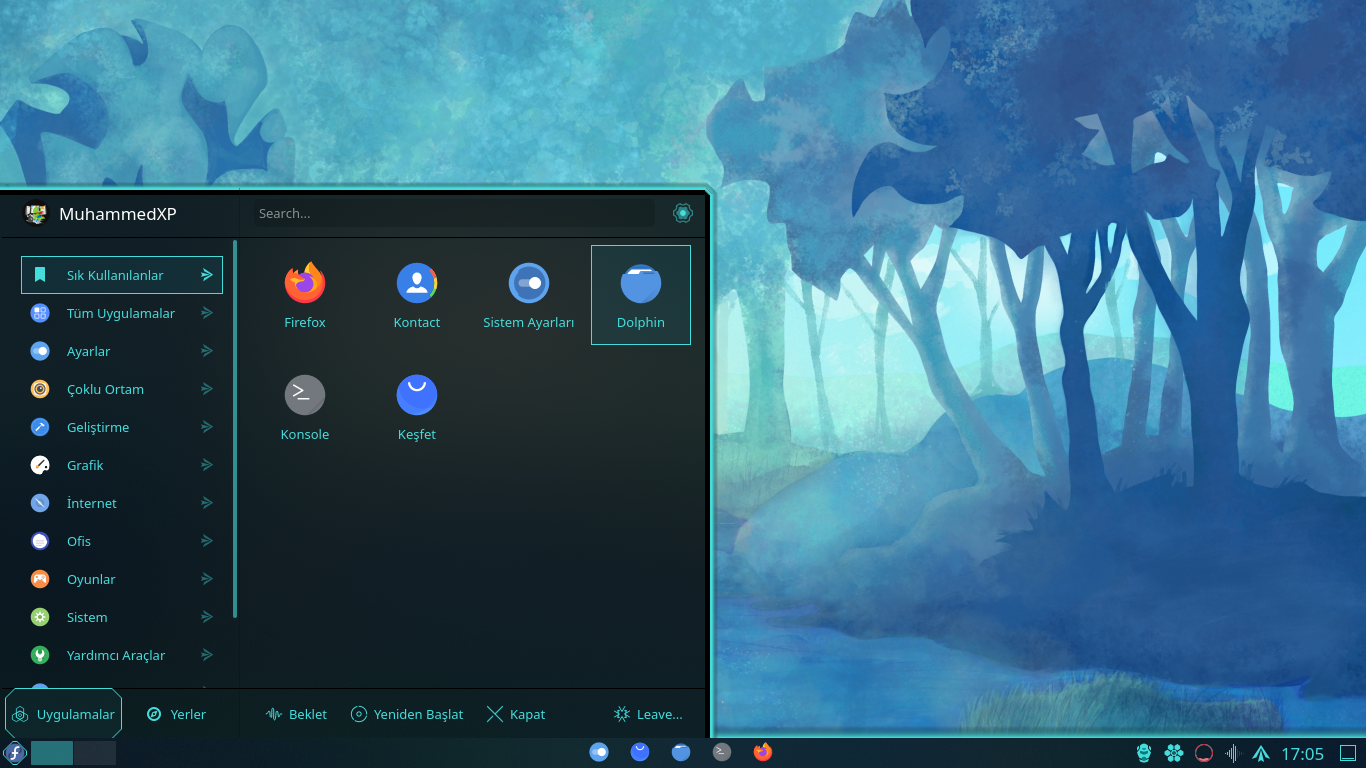
Task: Expand arrow next to Ofis
Action: click(207, 541)
